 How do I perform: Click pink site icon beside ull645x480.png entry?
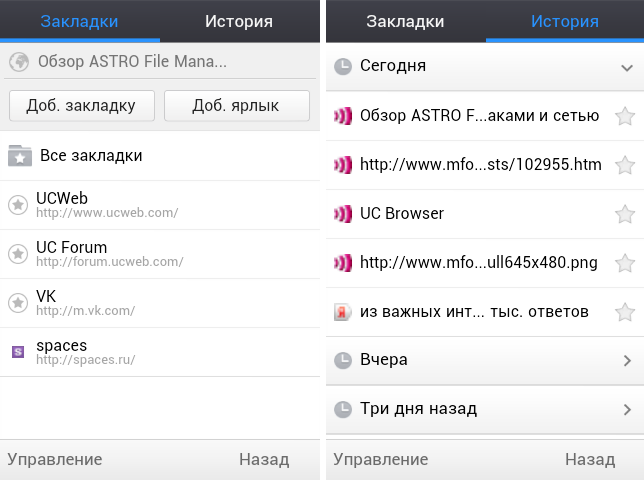(343, 263)
